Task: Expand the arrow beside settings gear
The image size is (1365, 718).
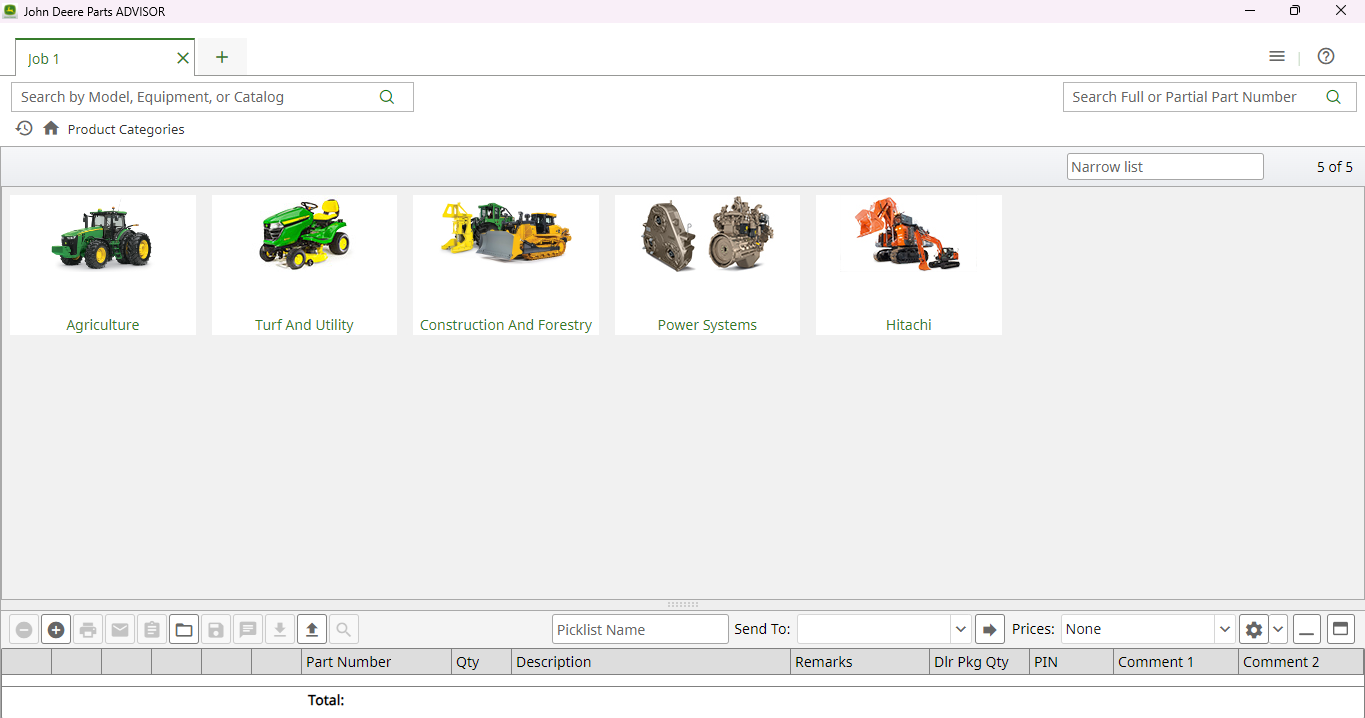Action: [1279, 630]
